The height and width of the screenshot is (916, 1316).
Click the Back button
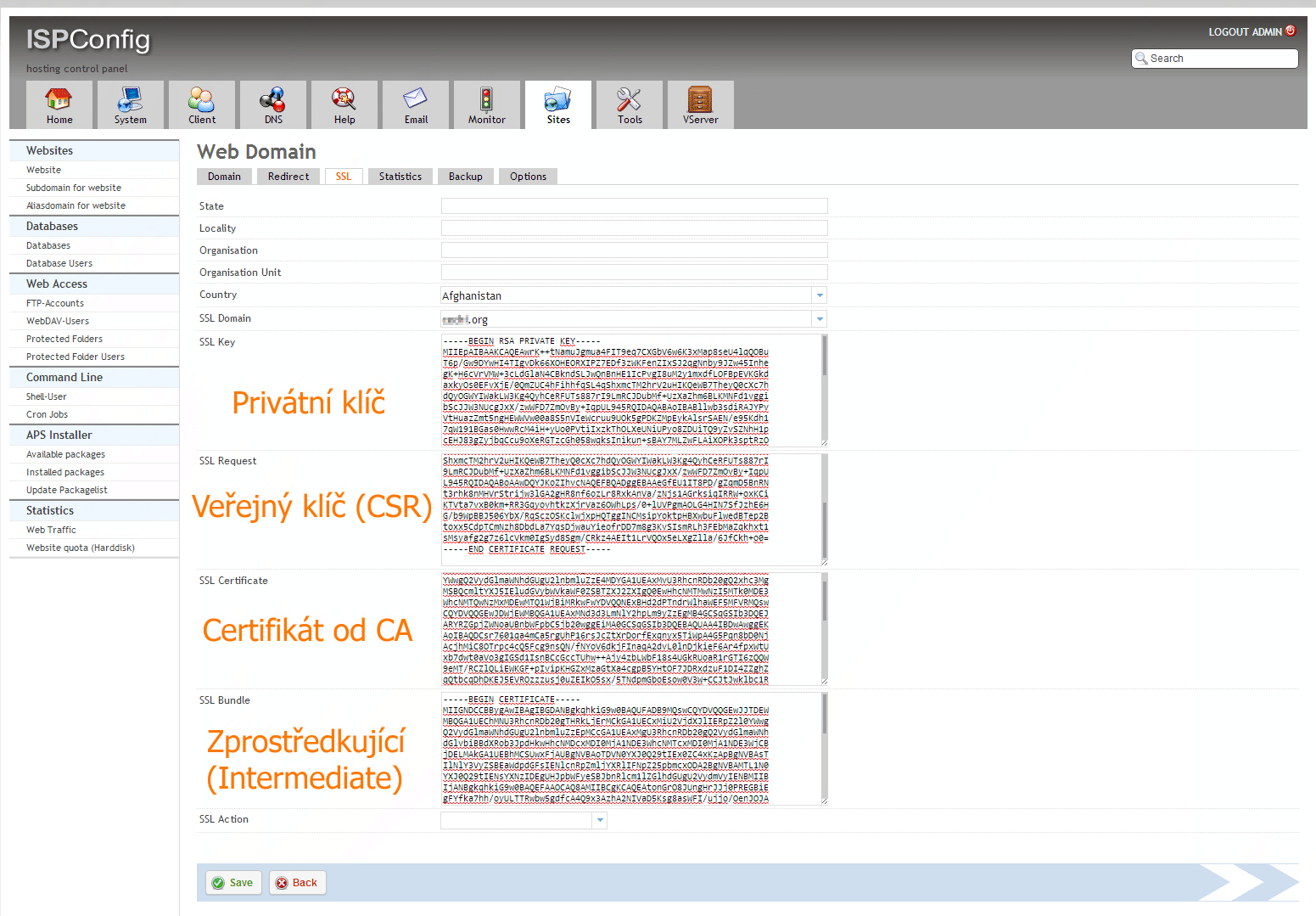coord(297,883)
